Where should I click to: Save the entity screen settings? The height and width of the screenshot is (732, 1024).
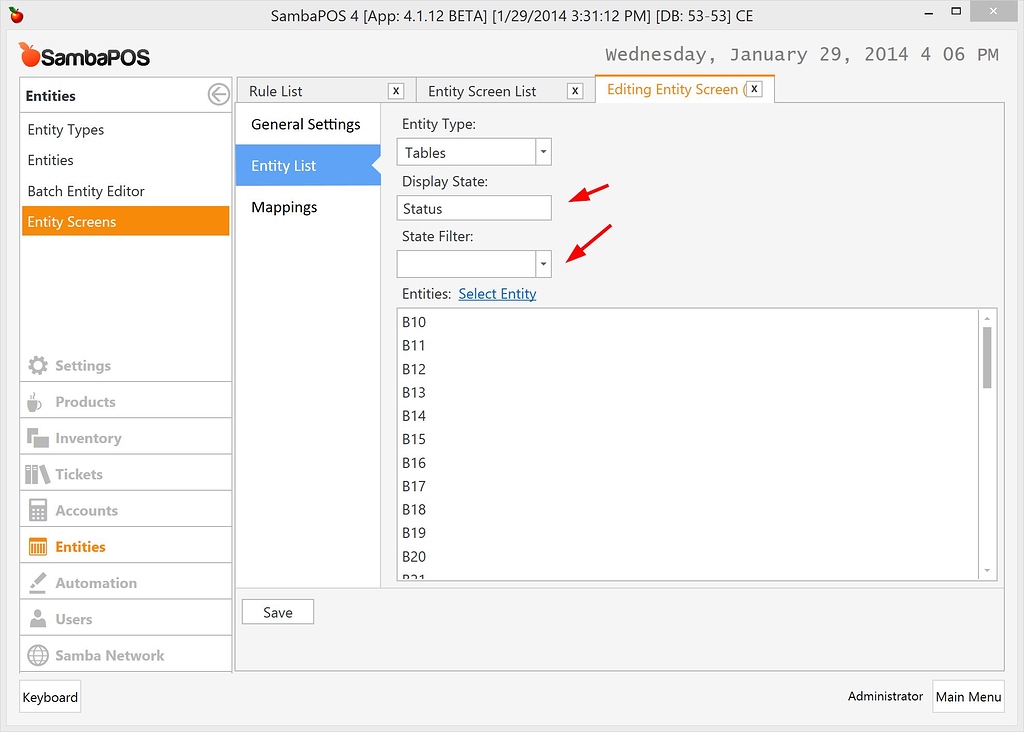pyautogui.click(x=277, y=611)
